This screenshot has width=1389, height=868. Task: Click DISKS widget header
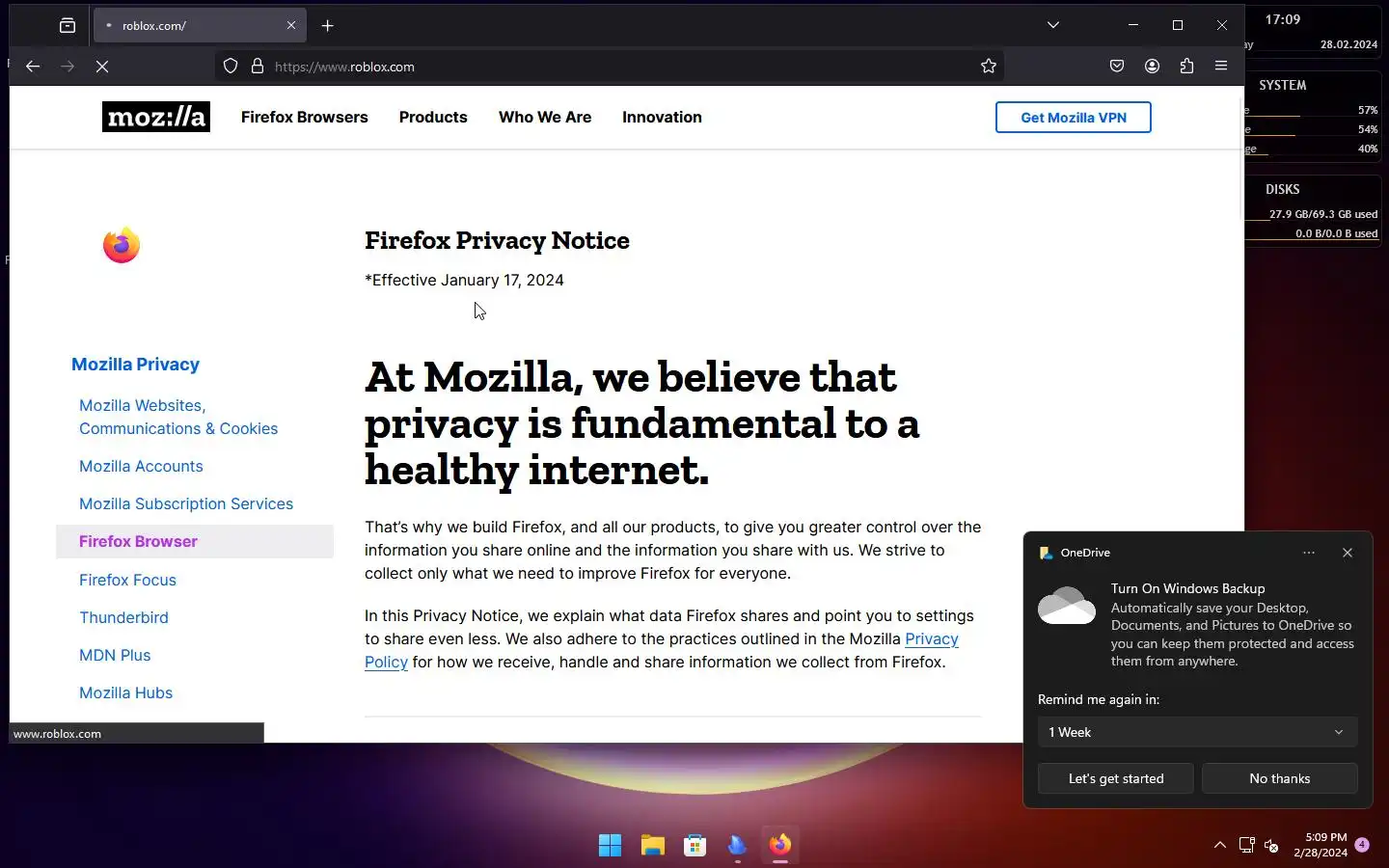(x=1283, y=189)
